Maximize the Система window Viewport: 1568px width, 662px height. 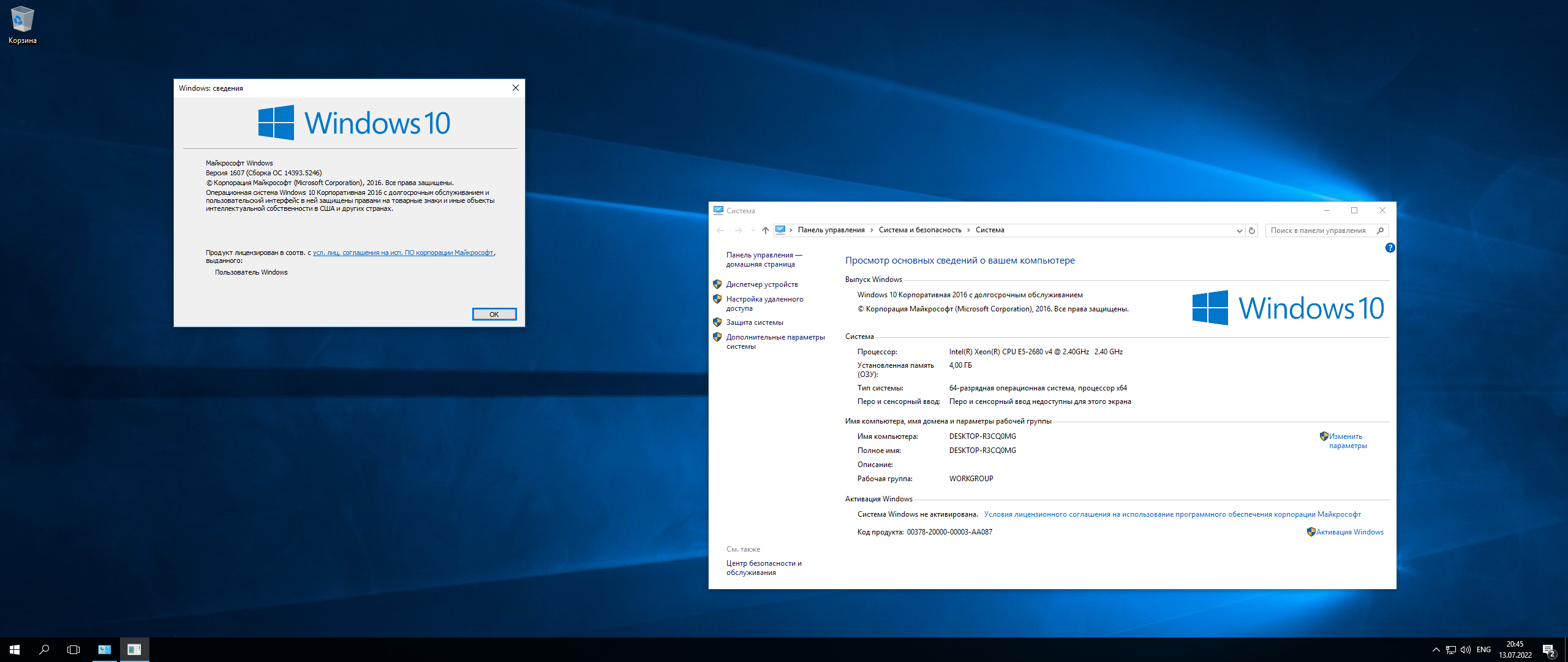pyautogui.click(x=1354, y=210)
